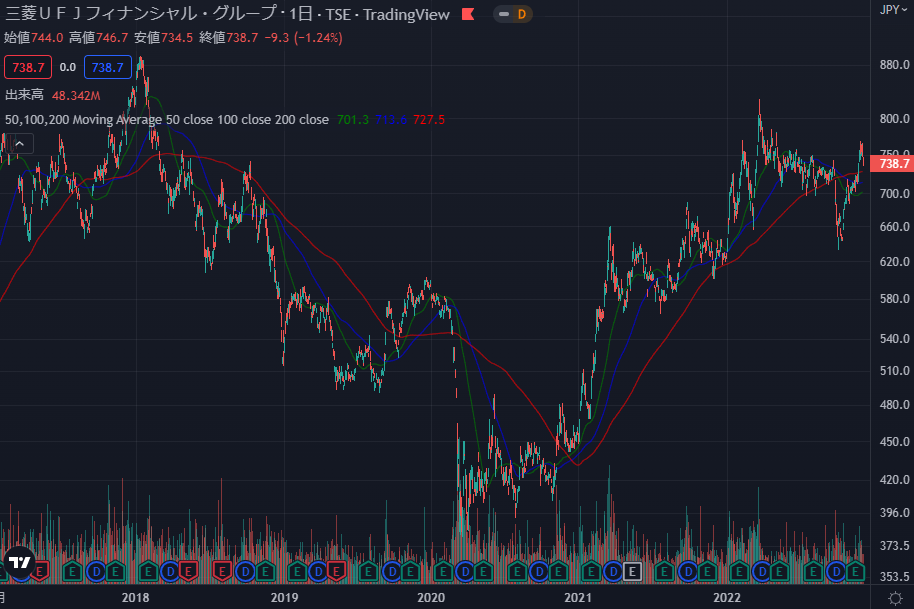Click the current price label 738.7 on the axis

891,164
